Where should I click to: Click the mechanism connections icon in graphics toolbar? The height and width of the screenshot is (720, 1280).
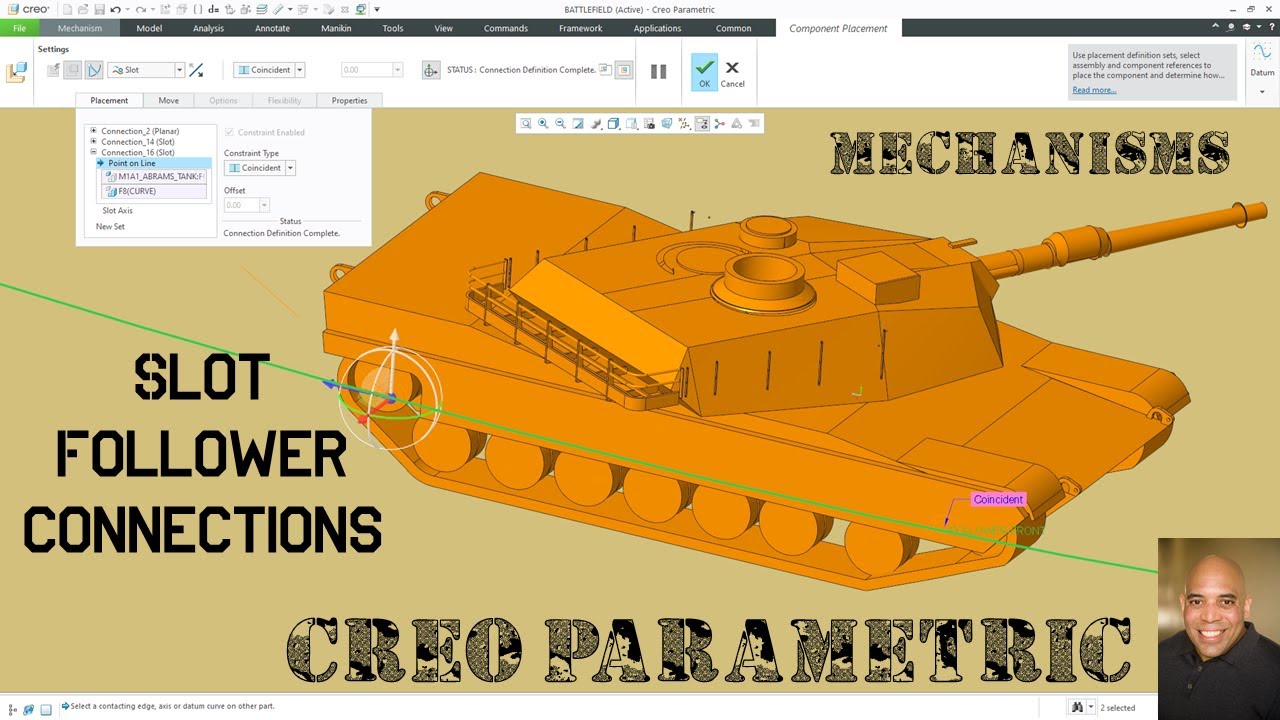719,124
